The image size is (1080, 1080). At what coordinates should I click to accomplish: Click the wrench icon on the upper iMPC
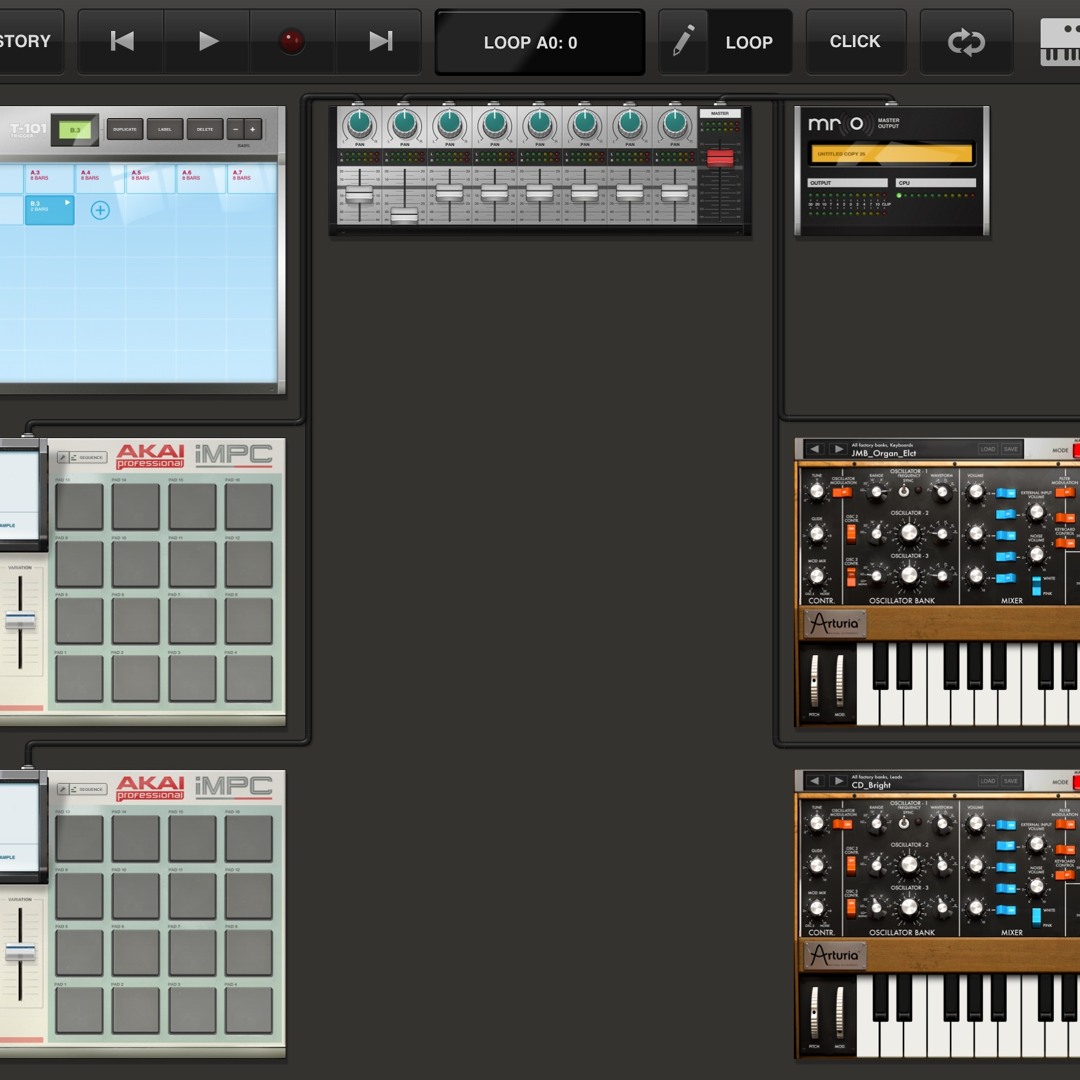63,457
